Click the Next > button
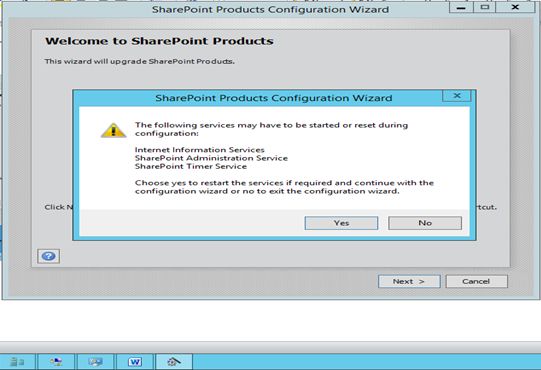Screen dimensions: 541x370 coord(409,281)
